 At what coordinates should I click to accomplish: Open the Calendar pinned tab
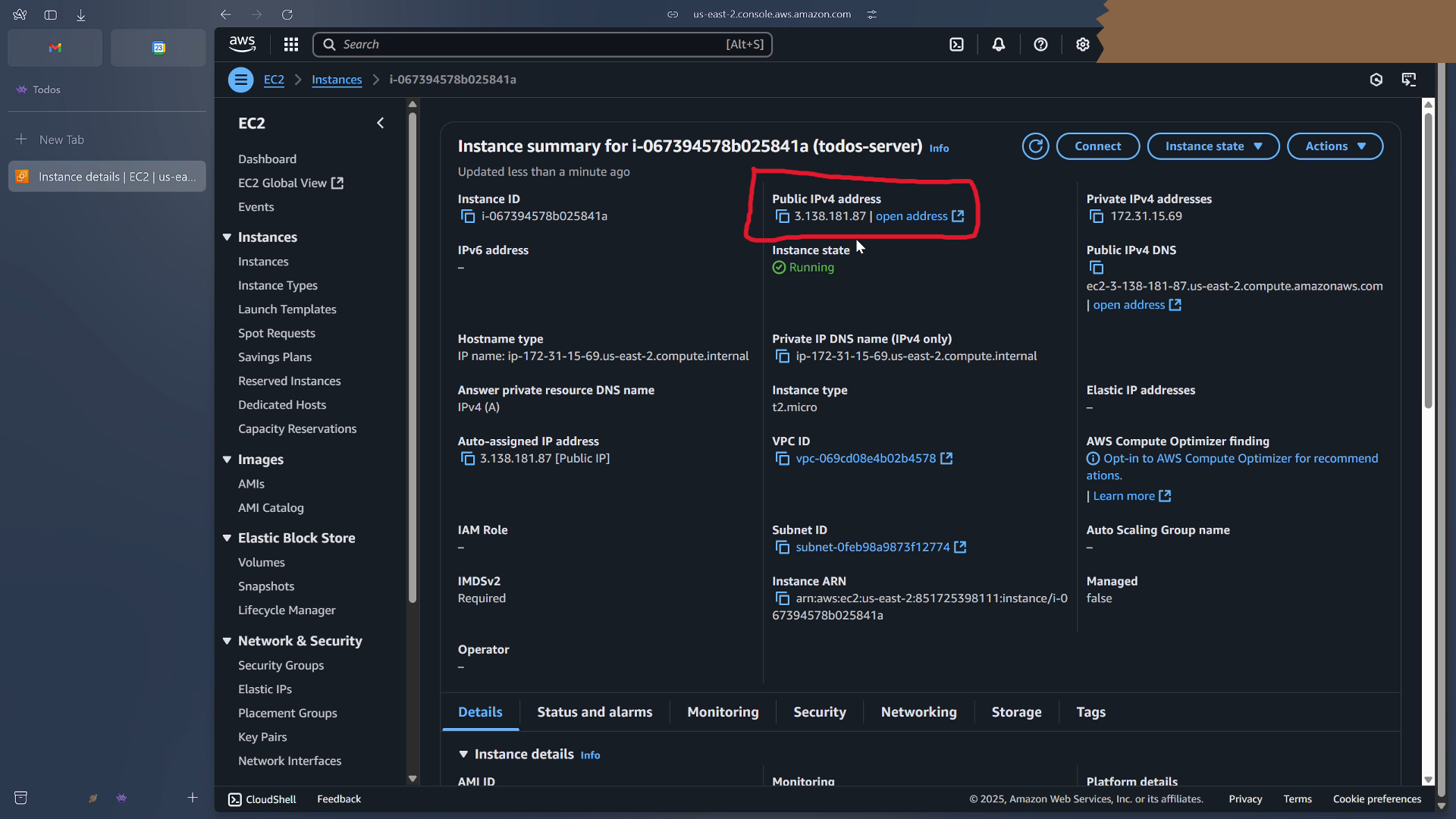click(x=158, y=48)
